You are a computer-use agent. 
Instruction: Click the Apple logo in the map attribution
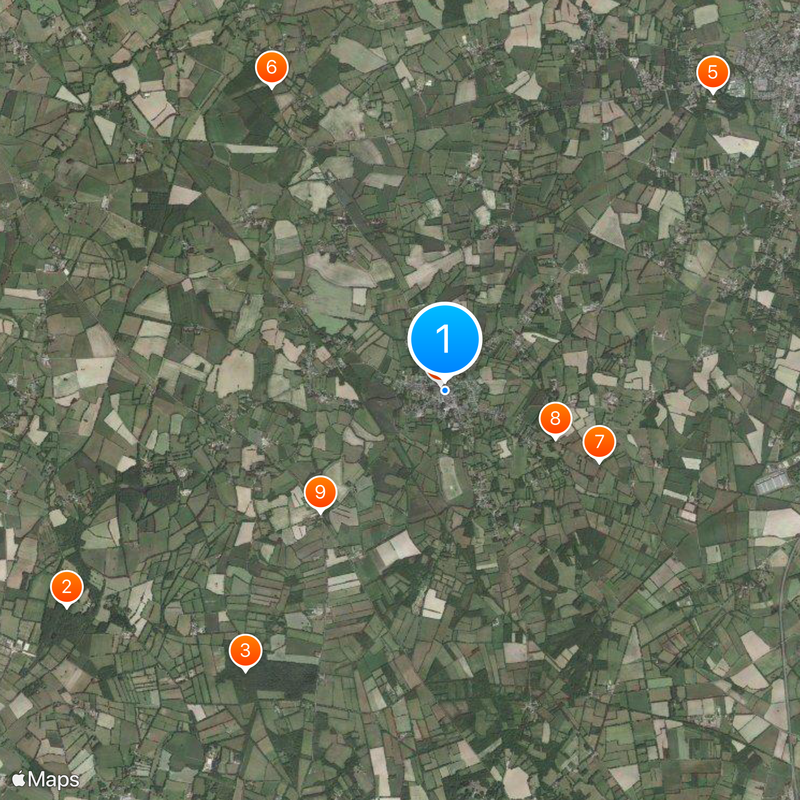coord(19,779)
